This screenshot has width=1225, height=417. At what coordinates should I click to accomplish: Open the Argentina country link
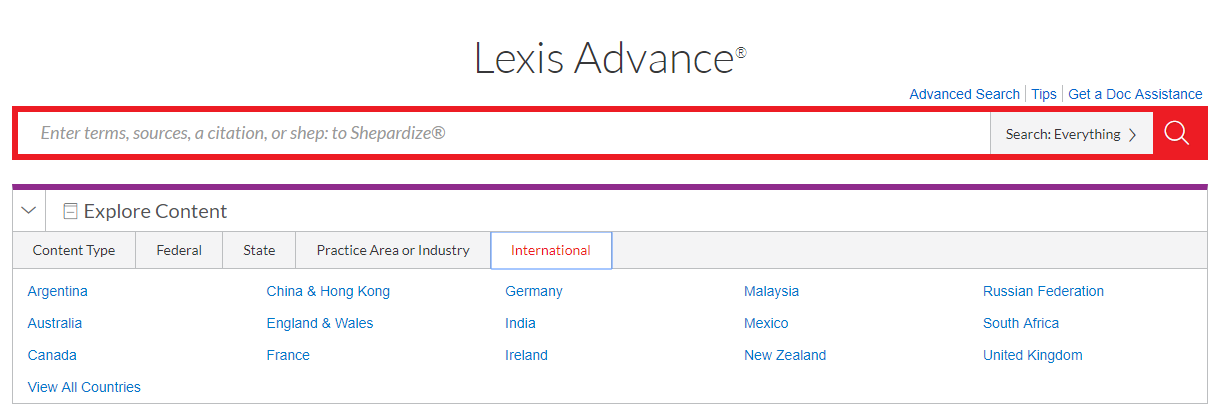pyautogui.click(x=58, y=291)
